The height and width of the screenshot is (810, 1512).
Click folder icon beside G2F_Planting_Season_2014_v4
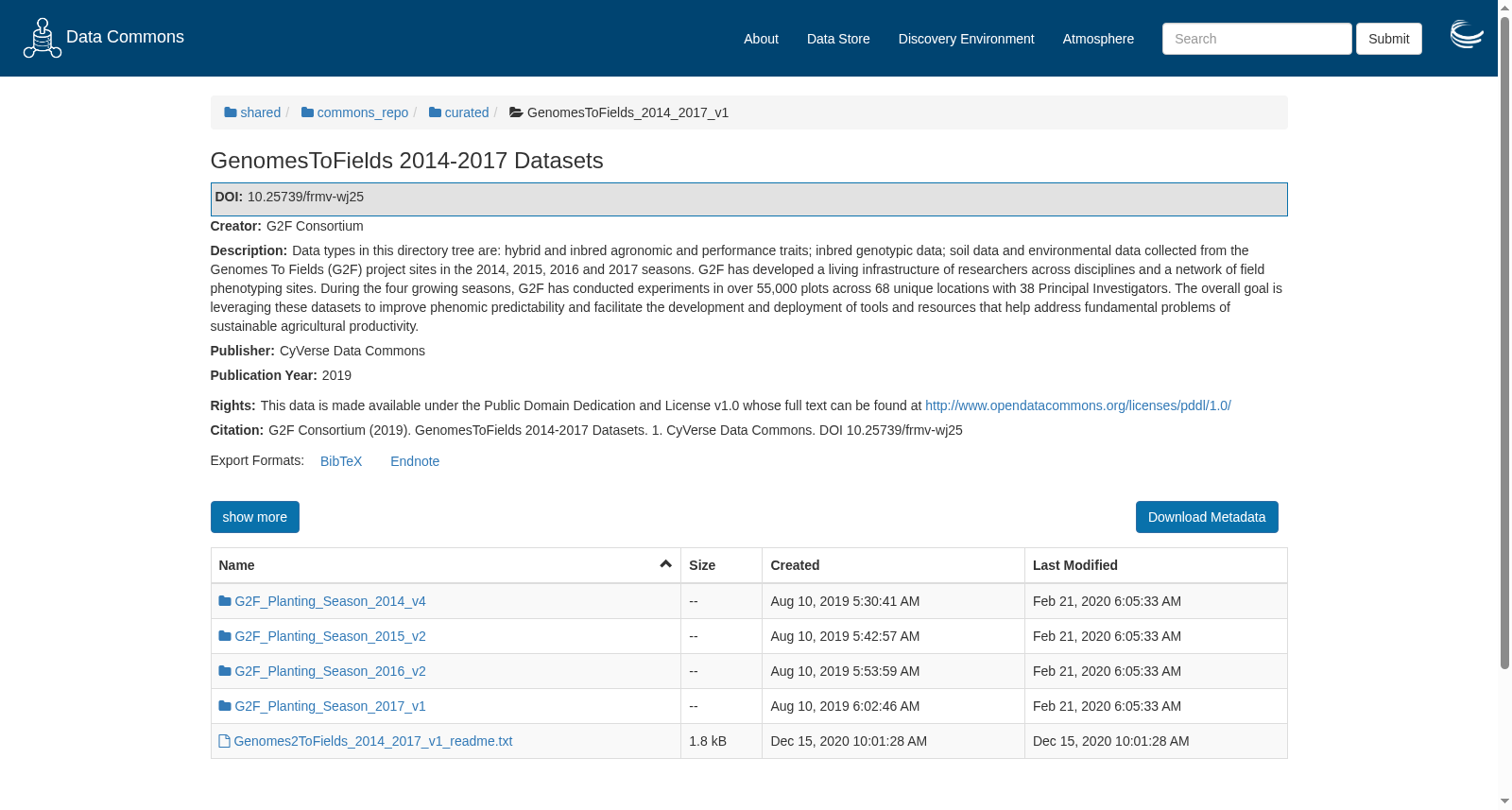click(225, 601)
